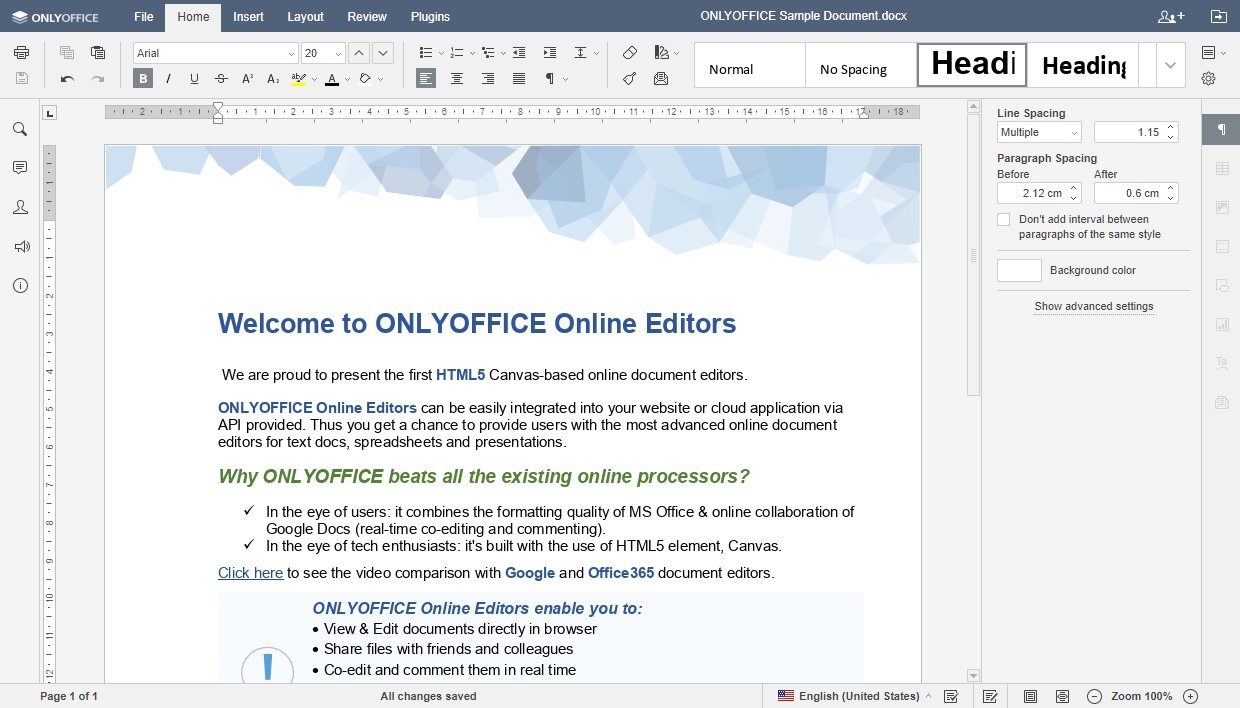
Task: Switch to the Insert ribbon tab
Action: 247,16
